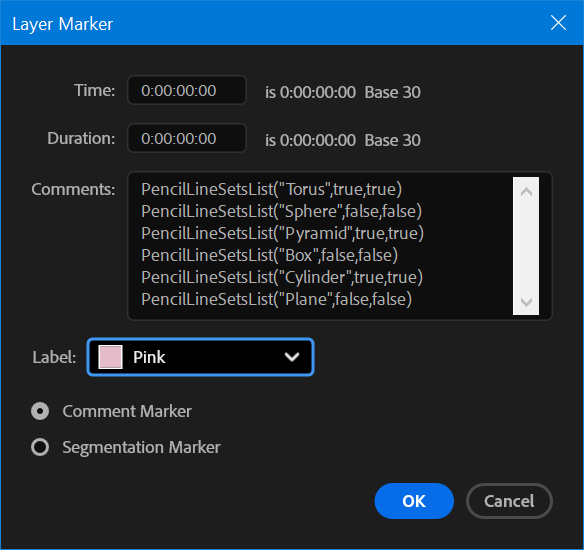Click the Duration input field

click(x=187, y=139)
